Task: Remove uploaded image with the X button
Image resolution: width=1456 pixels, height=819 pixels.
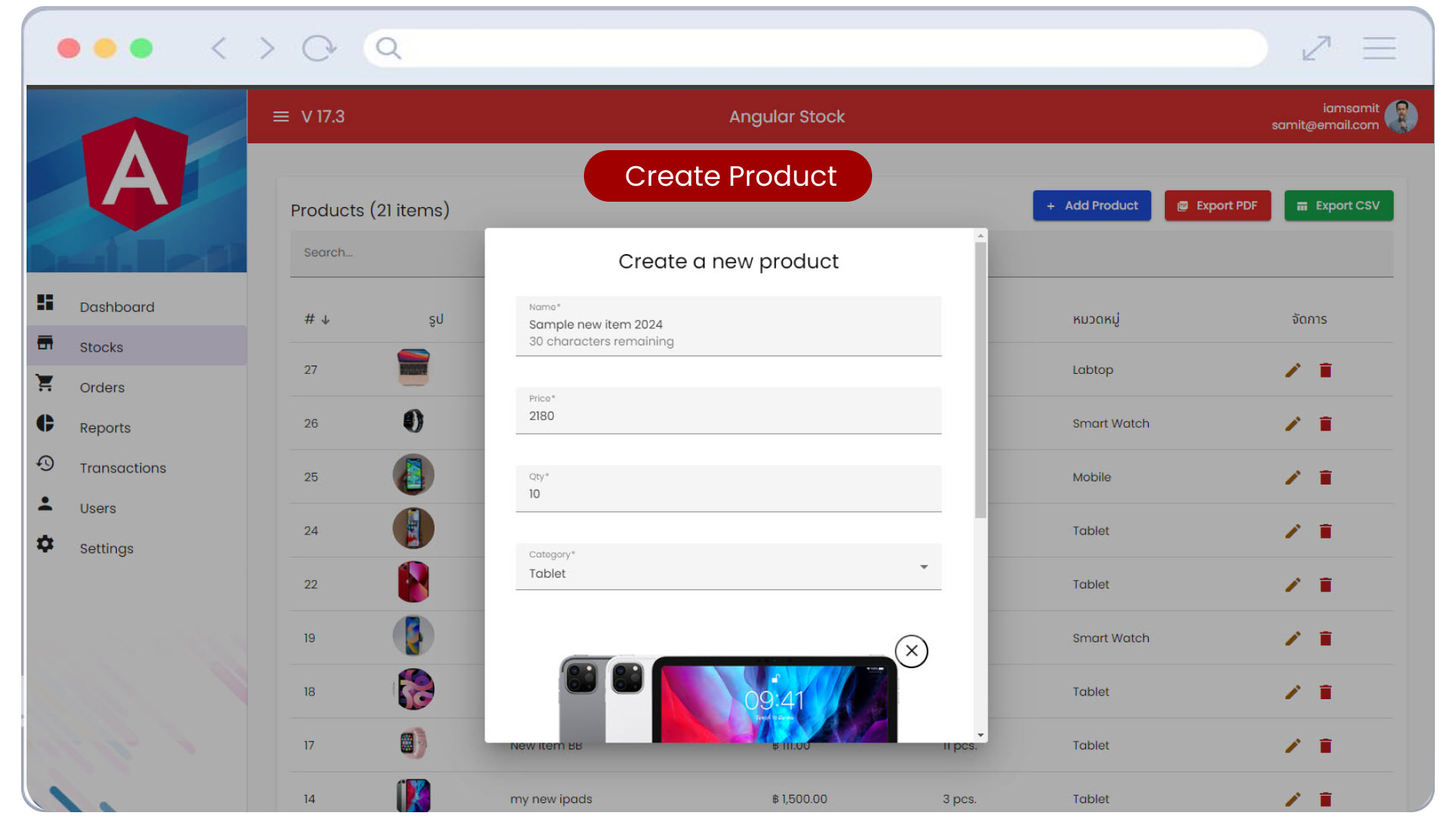Action: [912, 651]
